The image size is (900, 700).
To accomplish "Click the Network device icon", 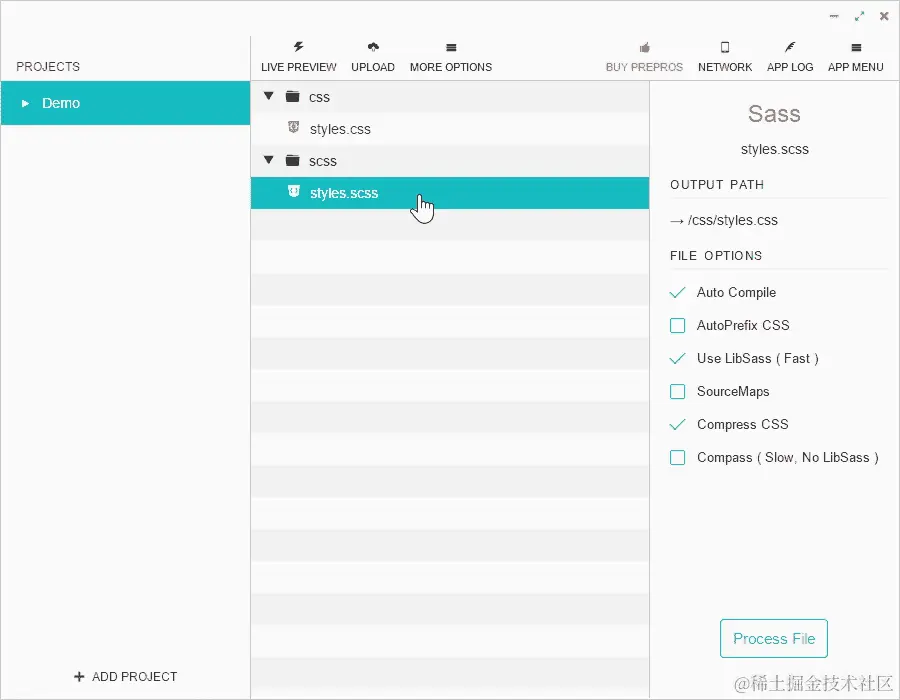I will tap(725, 47).
